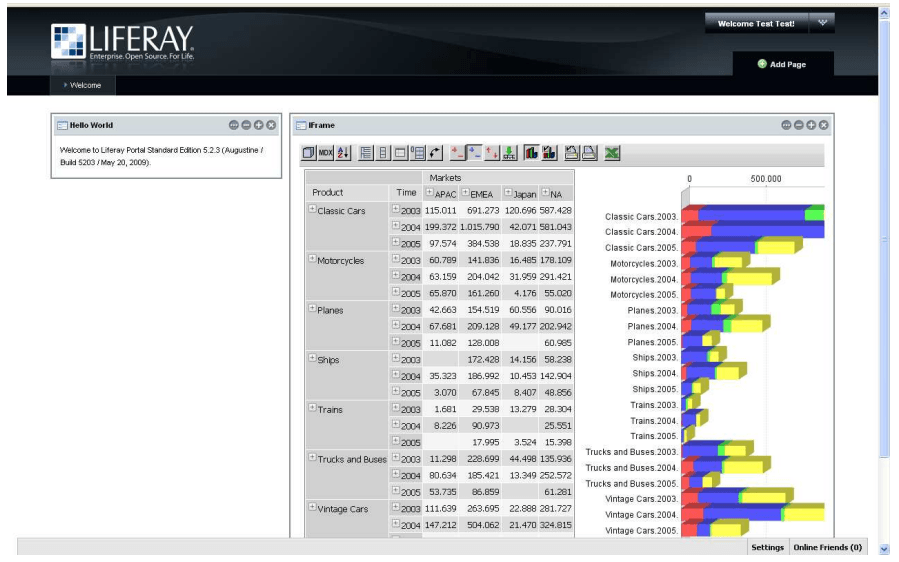Expand the Classic Cars row
Image resolution: width=899 pixels, height=562 pixels.
tap(312, 210)
